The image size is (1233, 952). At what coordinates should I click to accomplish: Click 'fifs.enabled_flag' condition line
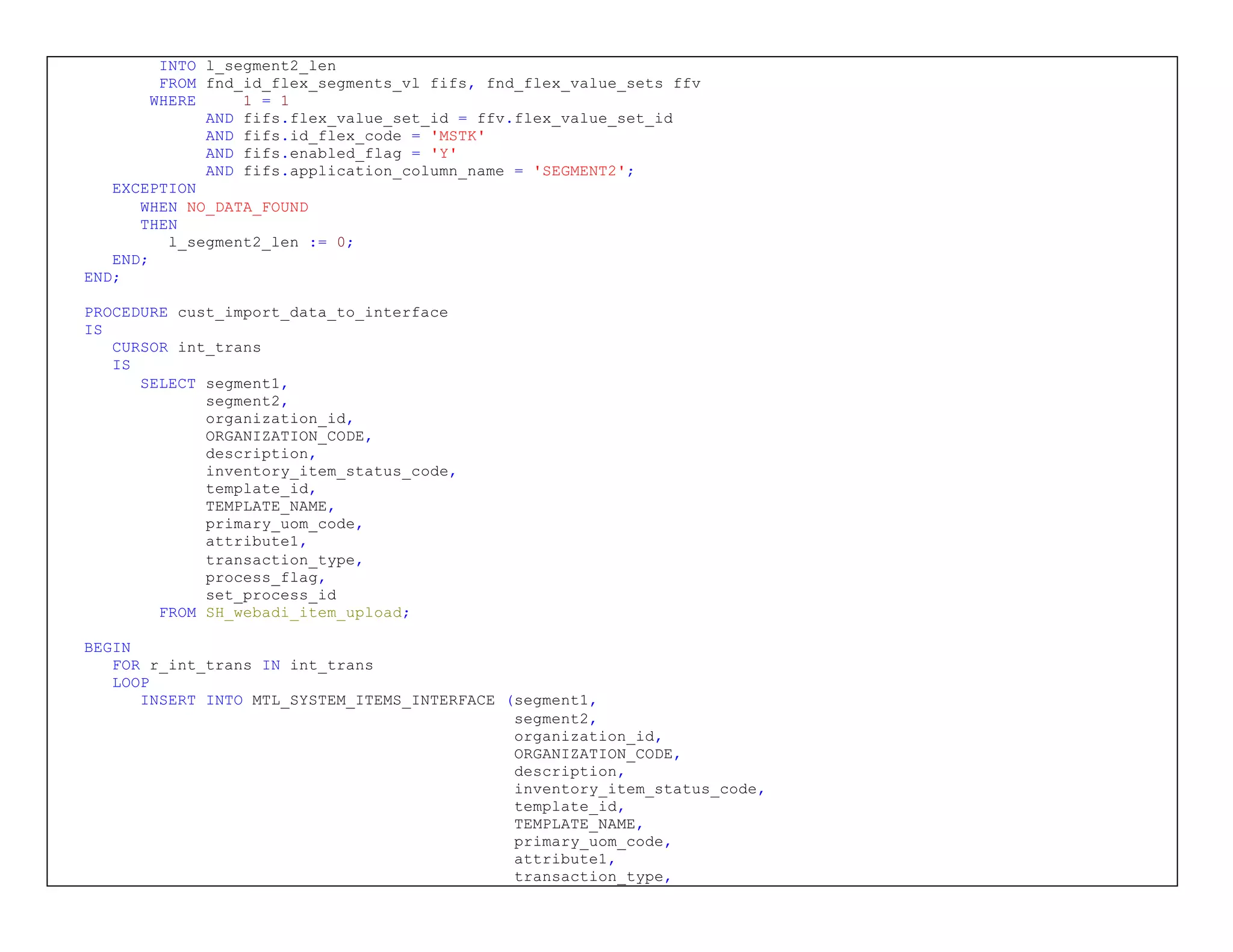350,153
